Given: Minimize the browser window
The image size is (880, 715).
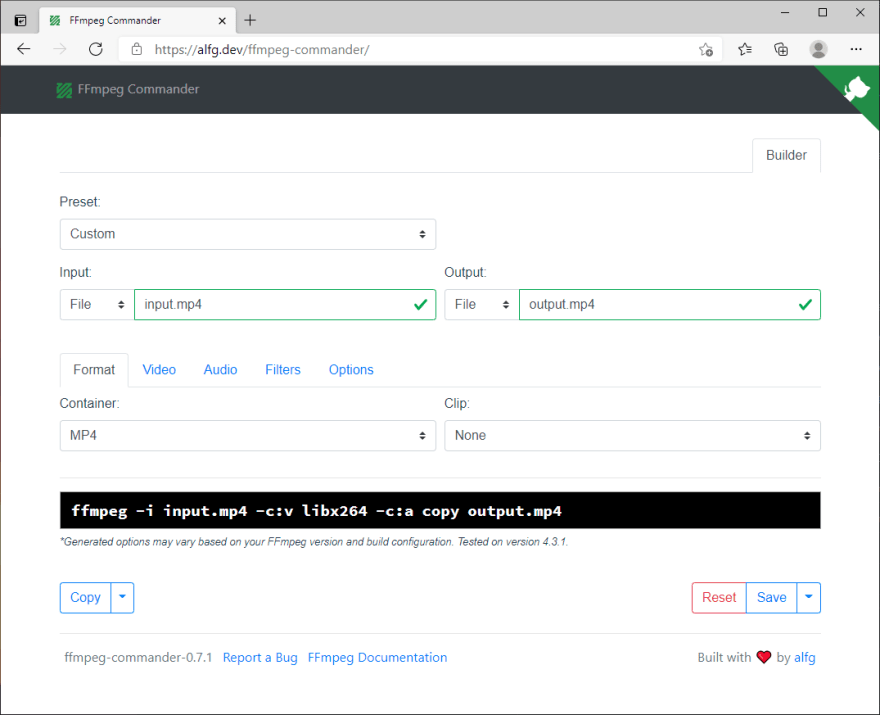Looking at the screenshot, I should 785,12.
